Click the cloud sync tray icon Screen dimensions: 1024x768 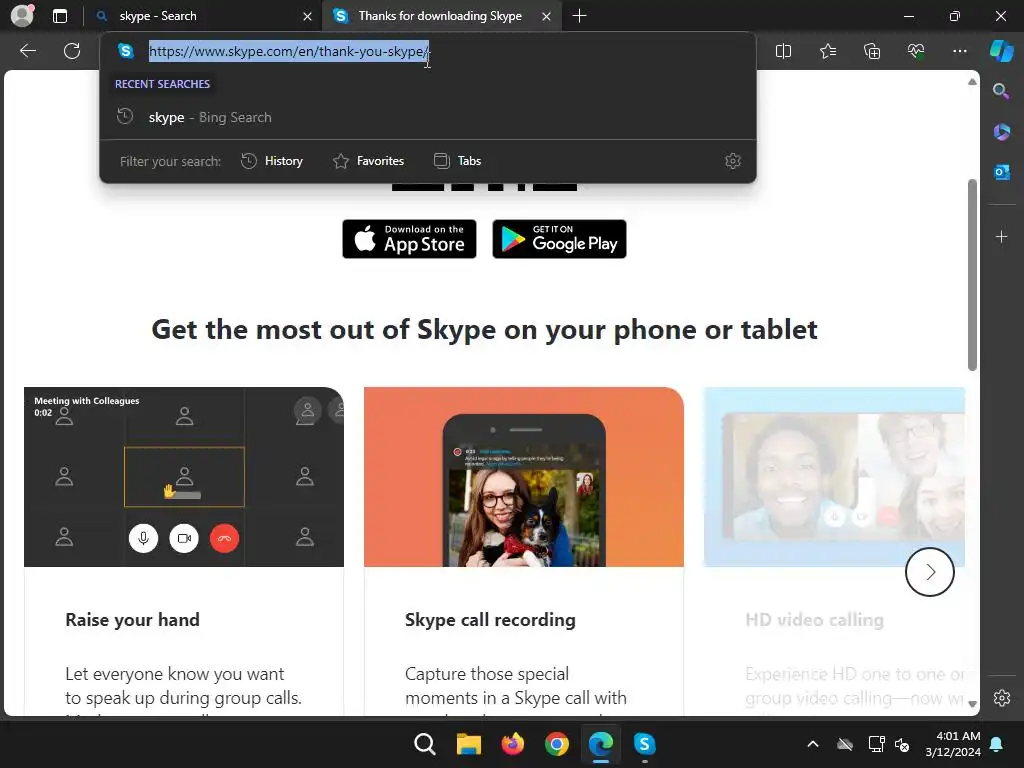click(x=845, y=744)
